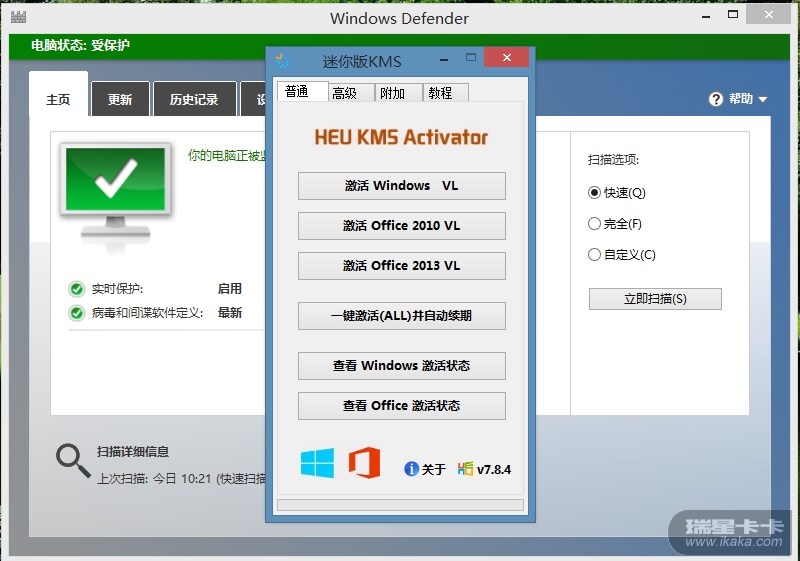Click the 激活 Office 2010 VL button

pyautogui.click(x=402, y=225)
